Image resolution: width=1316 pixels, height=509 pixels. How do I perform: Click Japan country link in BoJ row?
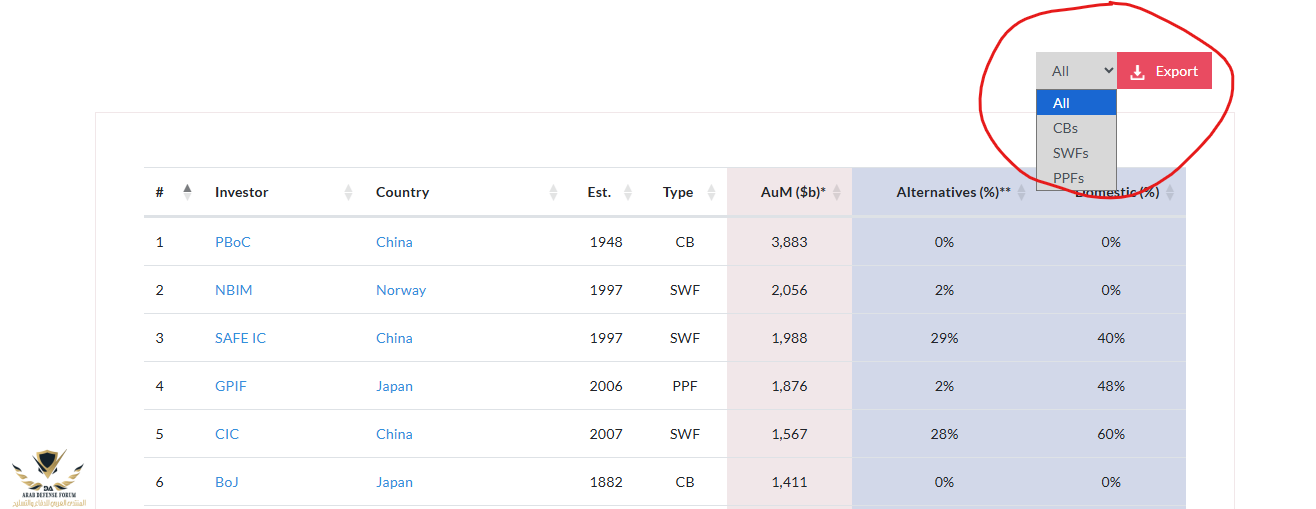tap(394, 482)
